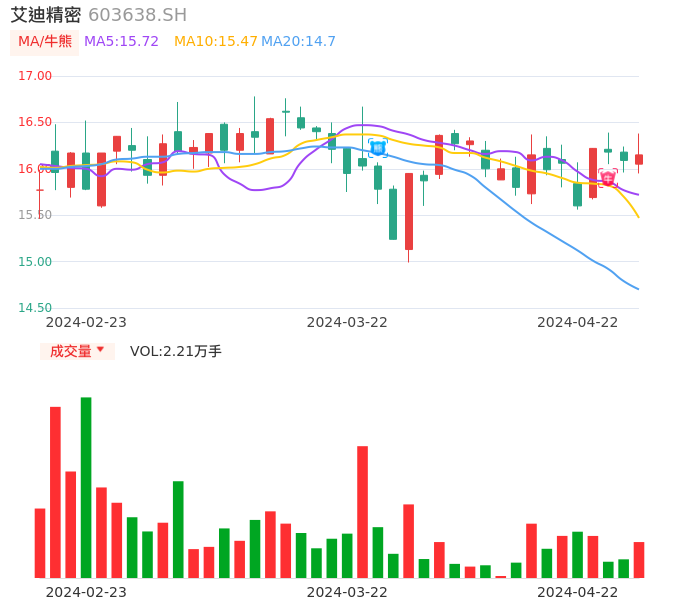Click the VOL:2.21万手 volume readout
The width and height of the screenshot is (686, 606).
176,351
